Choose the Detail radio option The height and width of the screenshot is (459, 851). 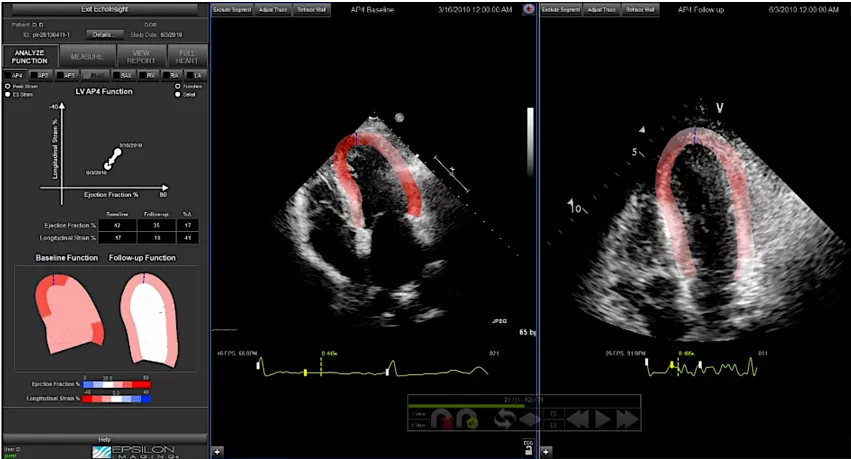point(178,94)
